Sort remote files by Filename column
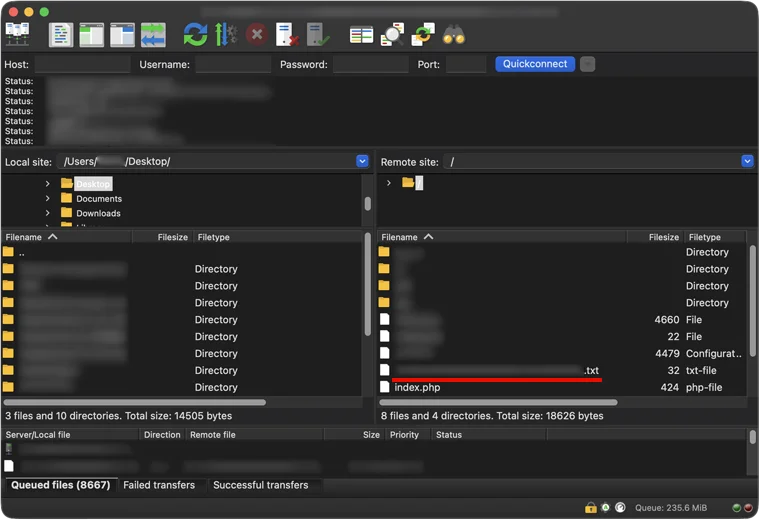 502,237
